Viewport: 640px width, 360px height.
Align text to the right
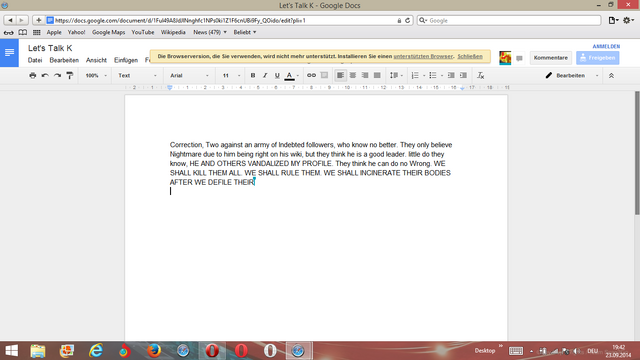point(365,76)
